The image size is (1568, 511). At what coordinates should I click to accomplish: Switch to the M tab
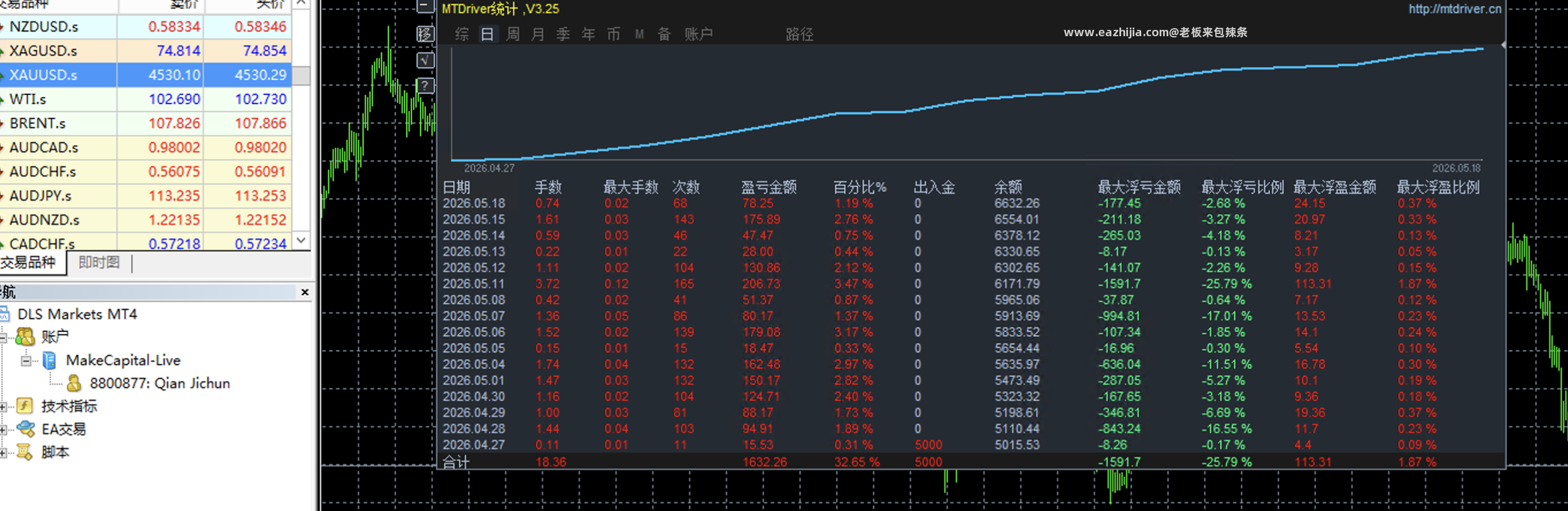point(639,34)
